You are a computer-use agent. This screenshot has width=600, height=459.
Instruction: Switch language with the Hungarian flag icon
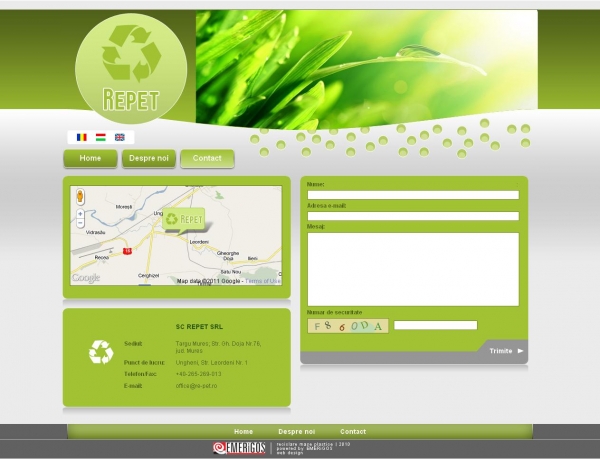pos(101,137)
